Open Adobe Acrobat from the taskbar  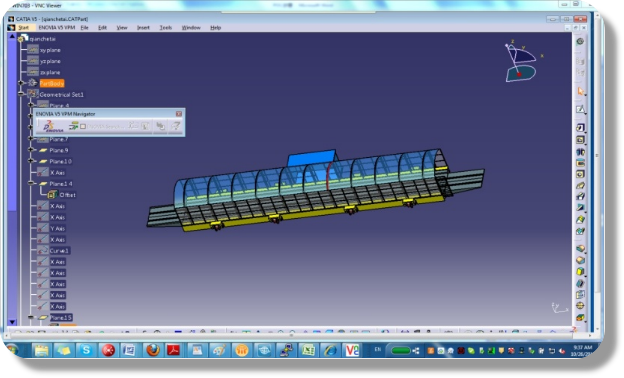(x=174, y=350)
